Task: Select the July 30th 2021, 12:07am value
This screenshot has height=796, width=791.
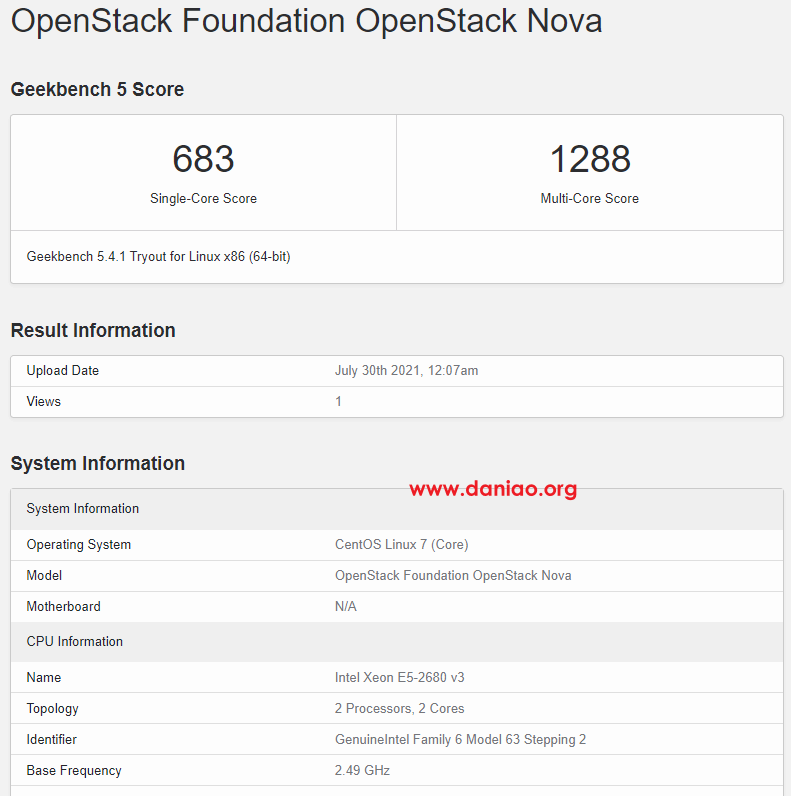Action: tap(406, 371)
